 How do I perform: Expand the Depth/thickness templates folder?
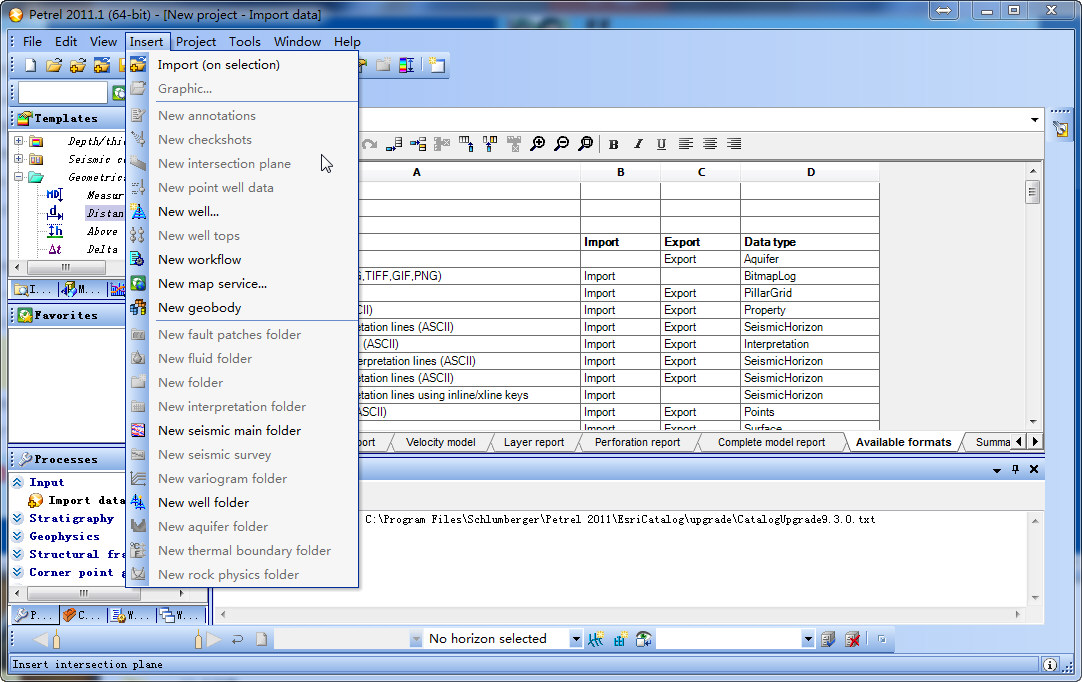(19, 141)
